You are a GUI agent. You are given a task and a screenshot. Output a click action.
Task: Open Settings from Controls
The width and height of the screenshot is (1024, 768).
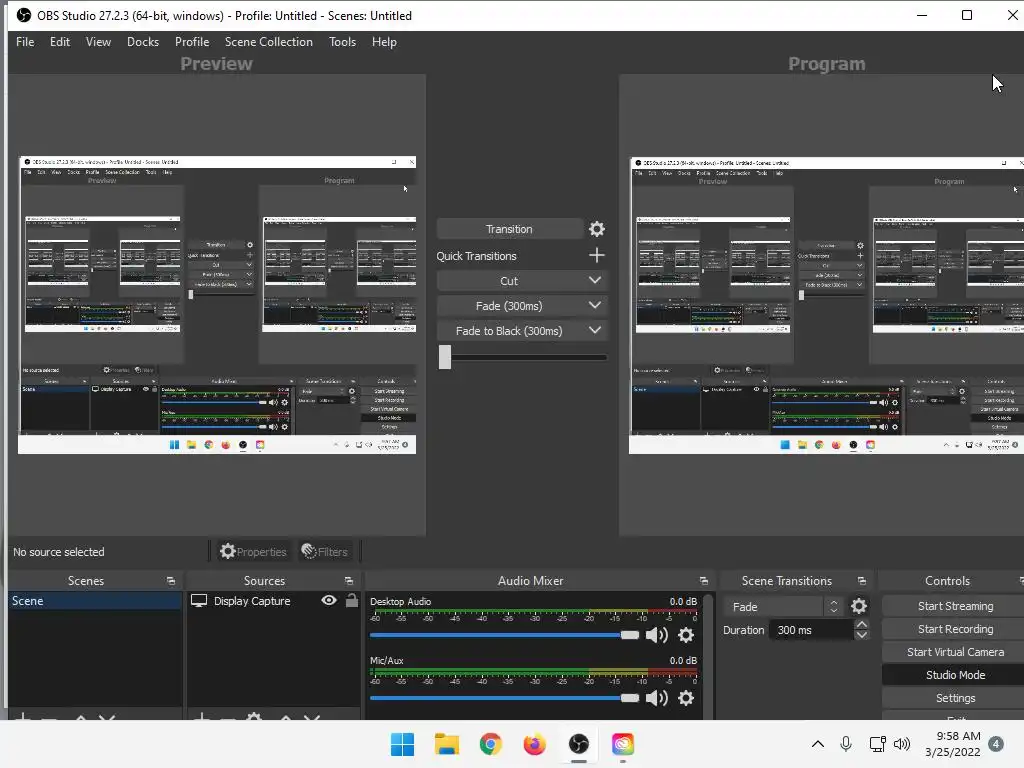[955, 698]
